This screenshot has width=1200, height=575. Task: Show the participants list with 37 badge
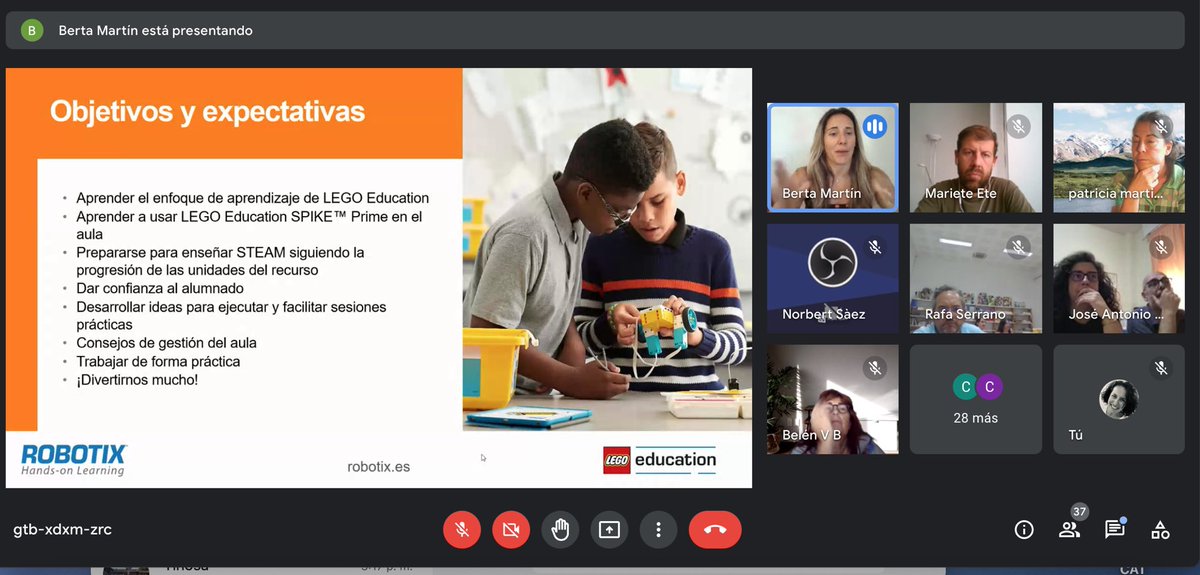click(1070, 528)
